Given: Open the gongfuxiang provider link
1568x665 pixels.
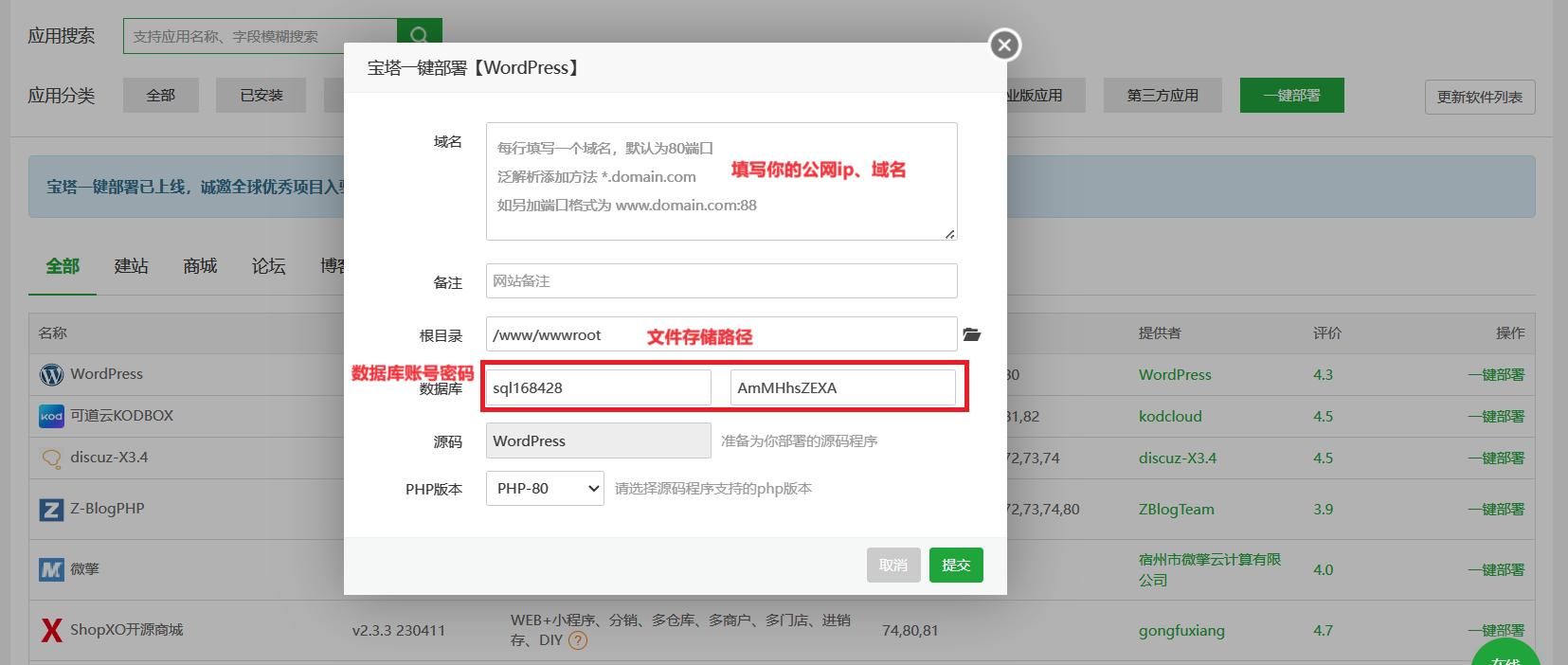Looking at the screenshot, I should pyautogui.click(x=1181, y=631).
